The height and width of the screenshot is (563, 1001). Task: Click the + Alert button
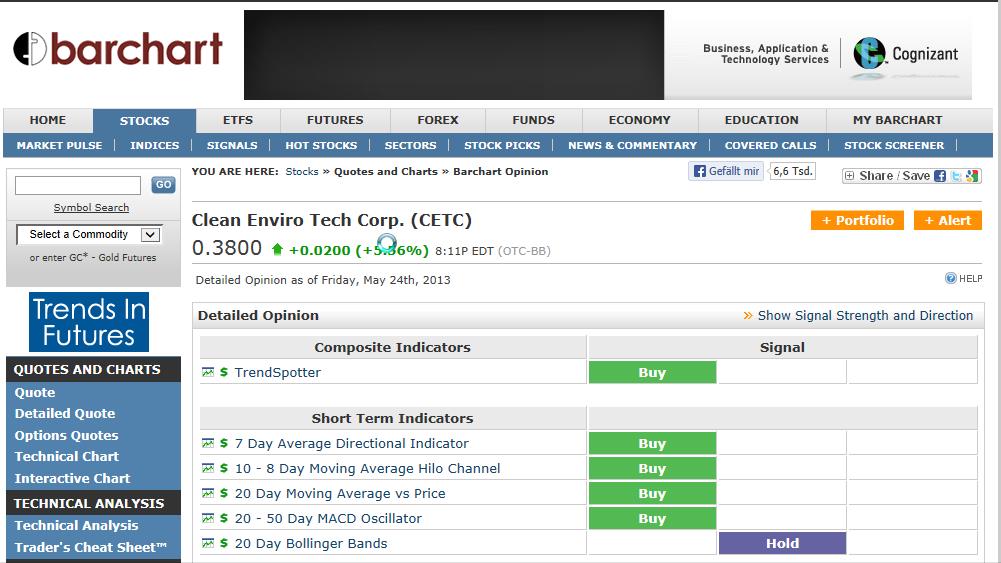(x=947, y=221)
